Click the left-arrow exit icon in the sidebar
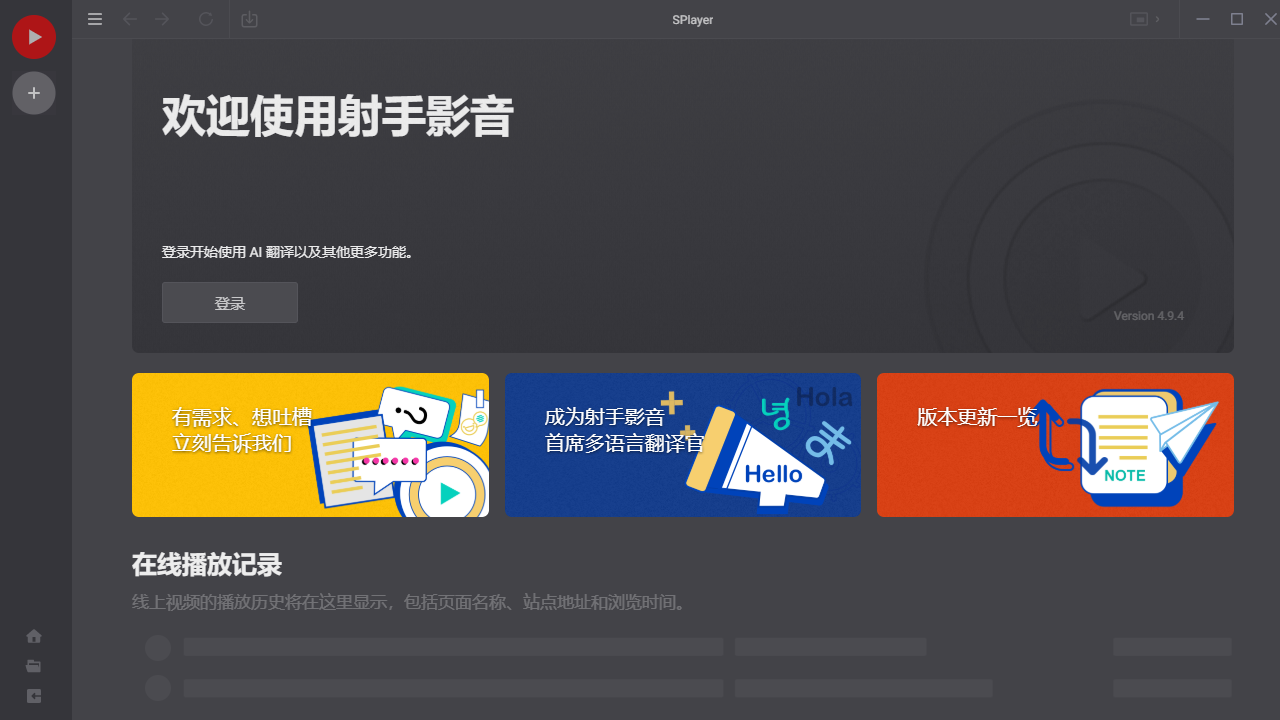The image size is (1280, 720). pos(34,696)
